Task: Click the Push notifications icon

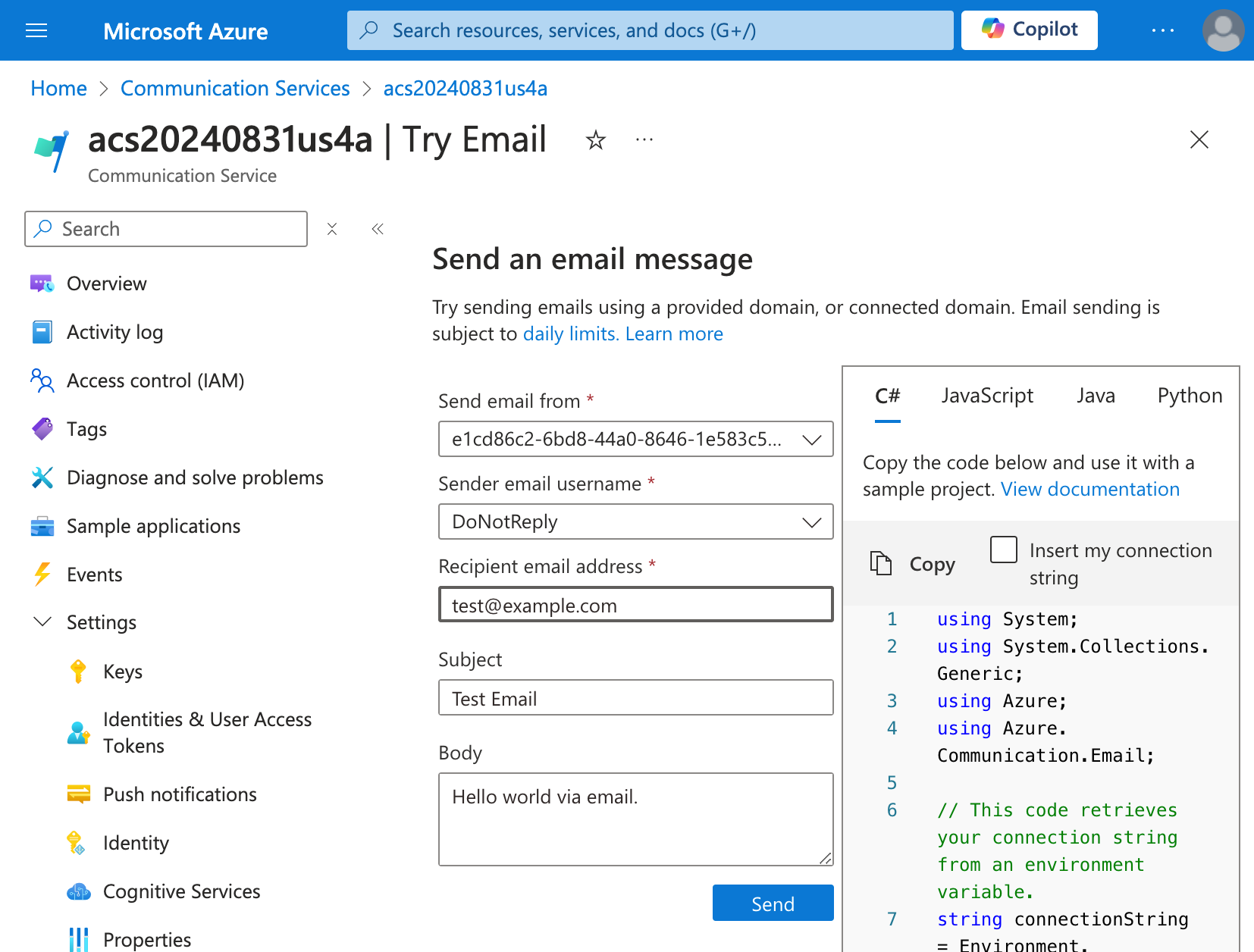Action: point(78,794)
